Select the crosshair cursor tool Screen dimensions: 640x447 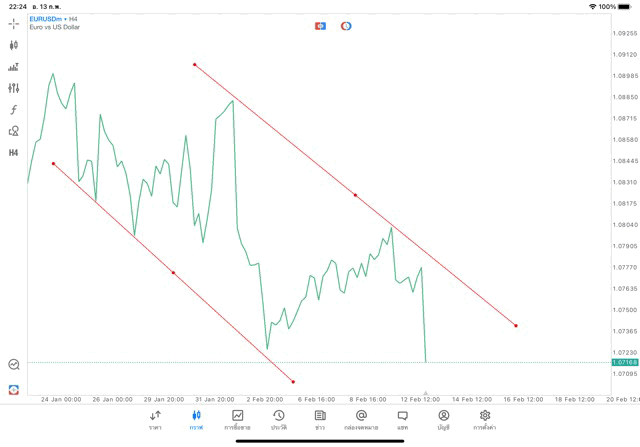tap(14, 23)
